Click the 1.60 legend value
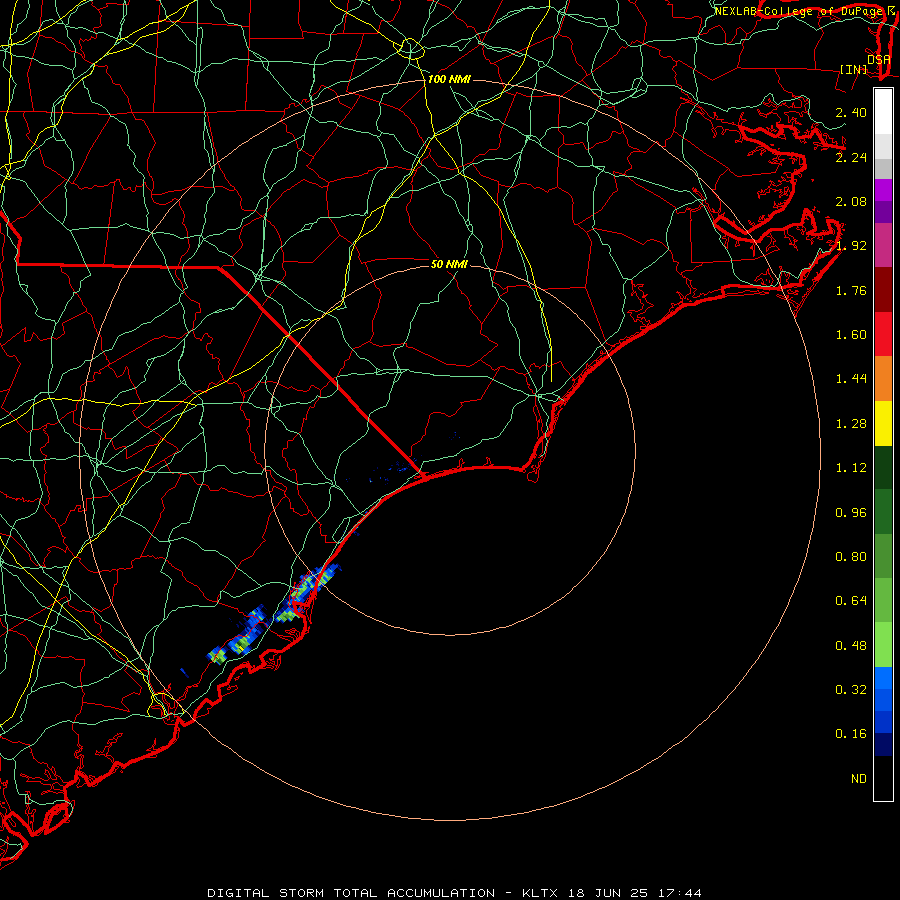This screenshot has width=900, height=900. tap(851, 335)
